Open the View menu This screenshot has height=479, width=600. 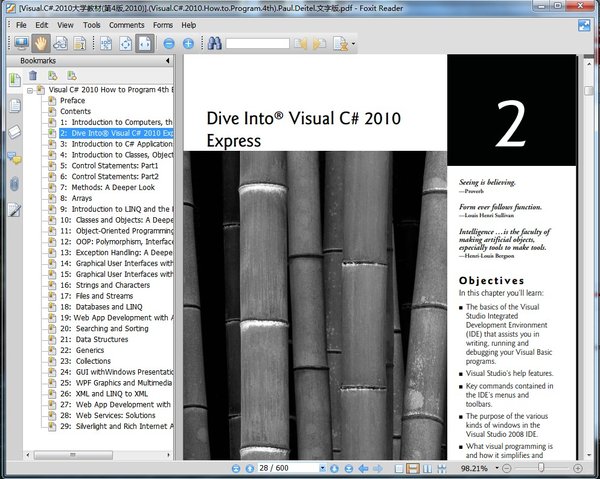click(x=64, y=24)
